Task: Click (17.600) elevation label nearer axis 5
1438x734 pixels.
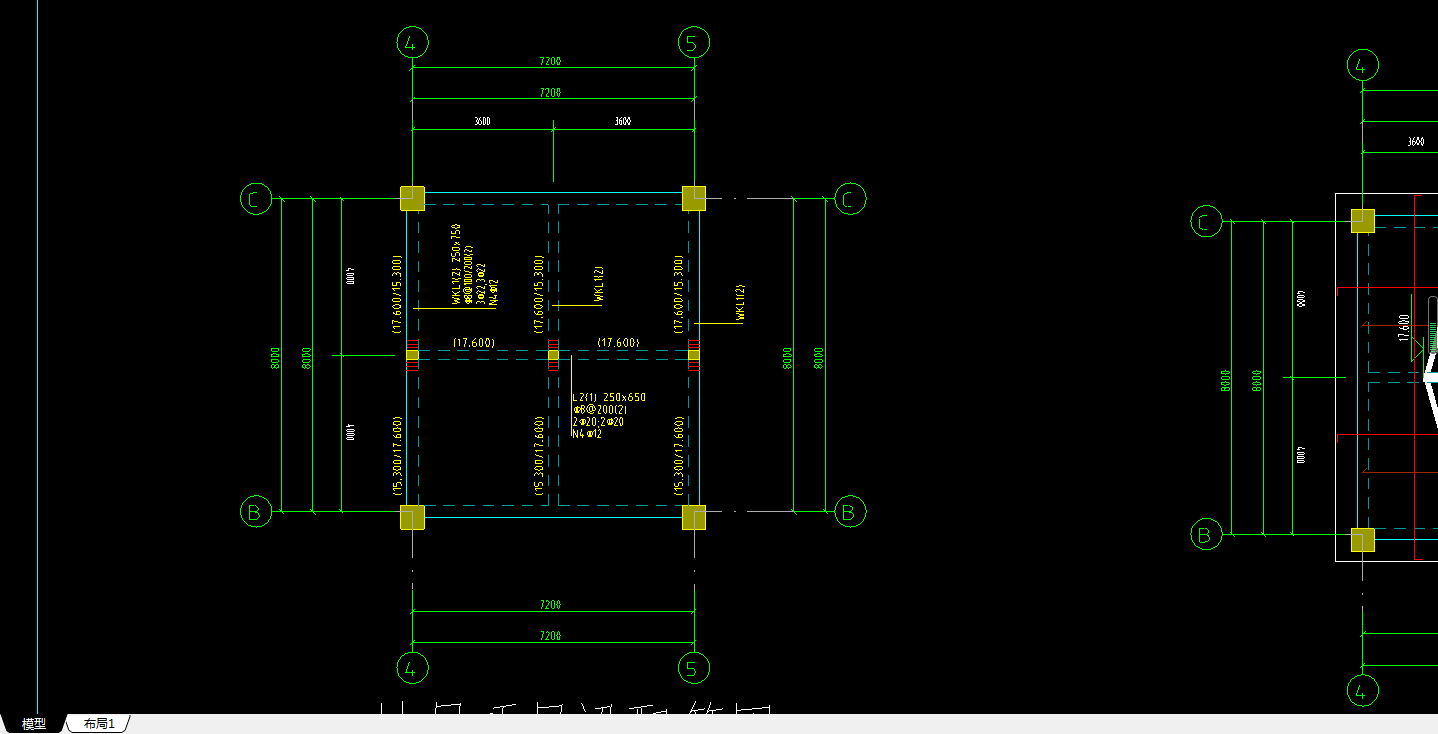Action: pos(618,343)
